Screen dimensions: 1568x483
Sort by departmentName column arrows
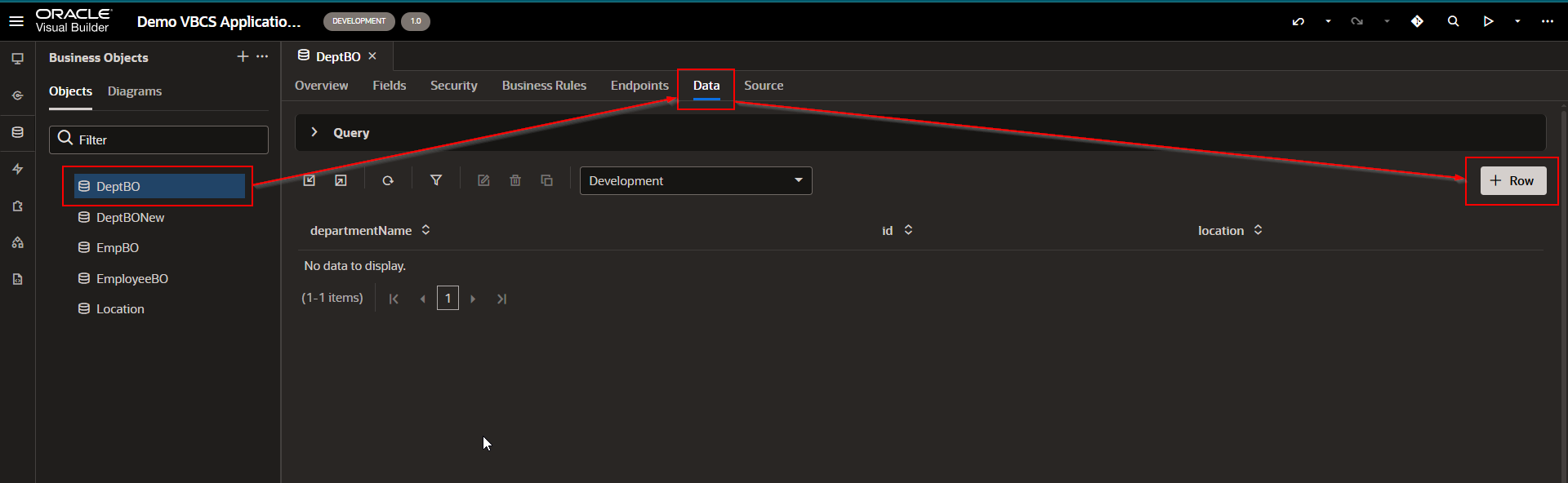click(425, 230)
